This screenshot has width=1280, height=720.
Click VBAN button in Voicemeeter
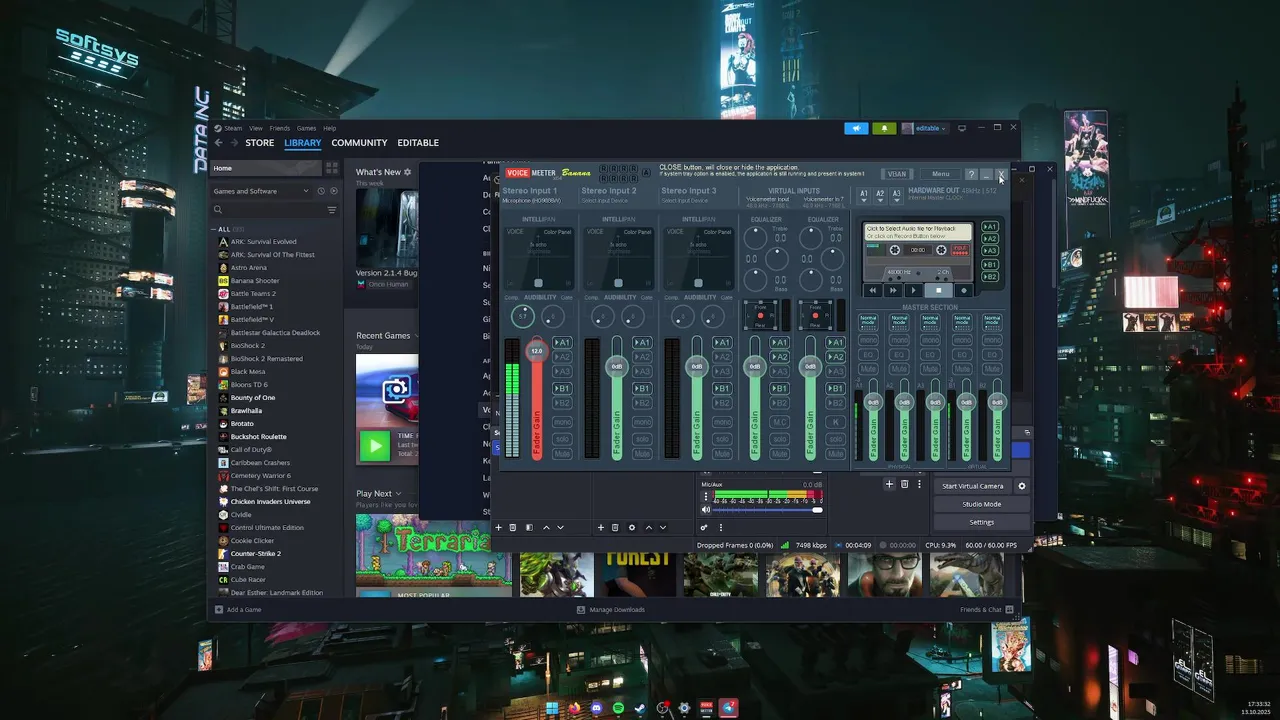coord(897,174)
